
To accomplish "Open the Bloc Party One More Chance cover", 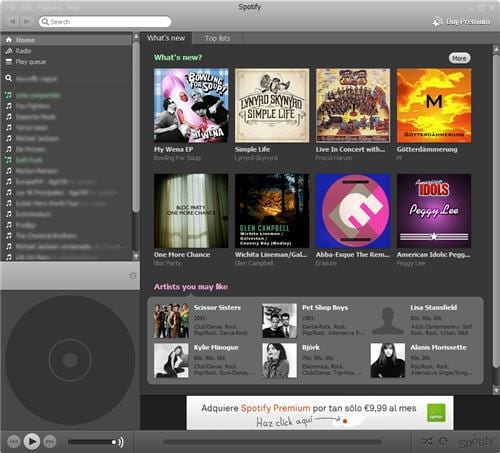I will 191,211.
